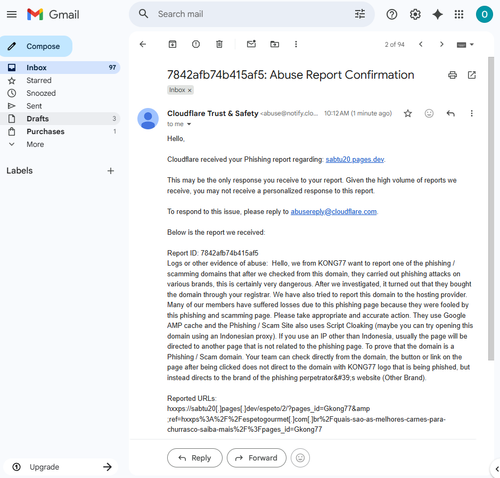Remove the Inbox label chip

[190, 90]
